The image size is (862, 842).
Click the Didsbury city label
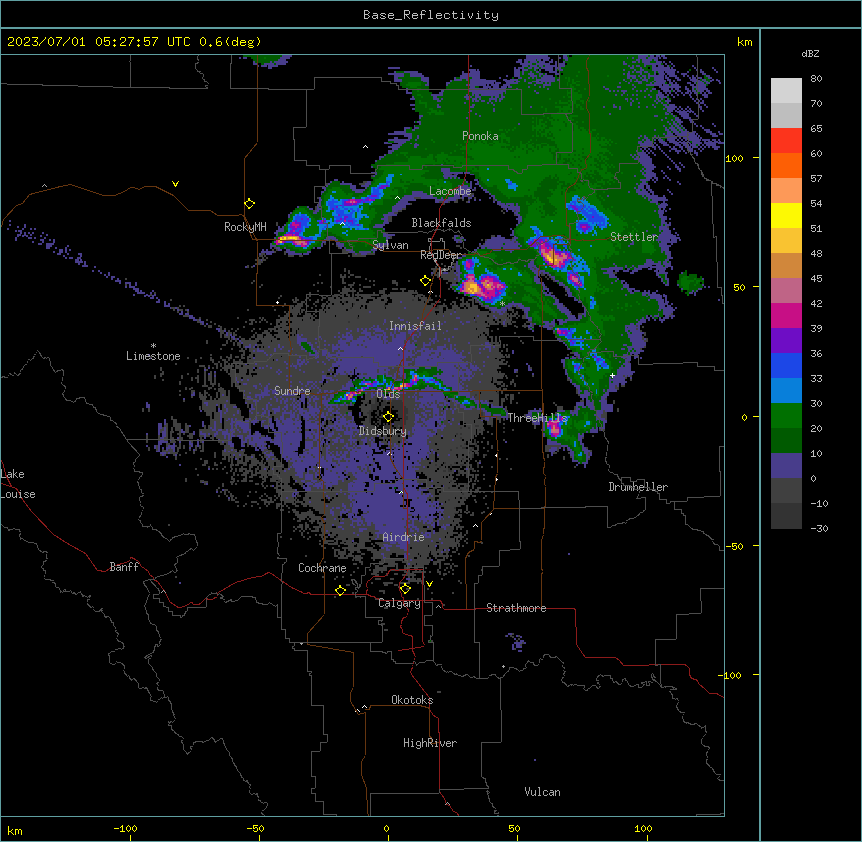(383, 431)
